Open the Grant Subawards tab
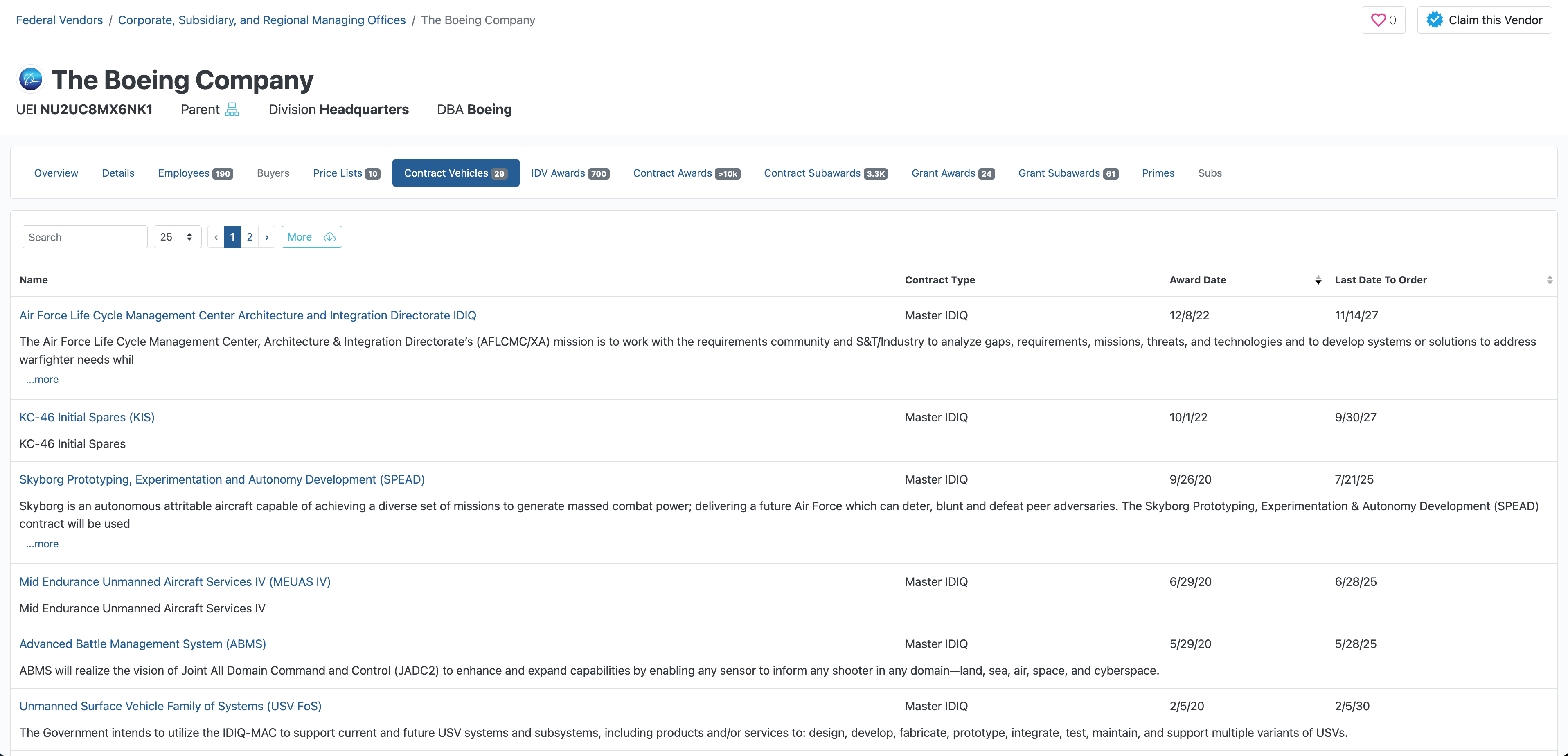This screenshot has height=756, width=1568. pos(1068,173)
